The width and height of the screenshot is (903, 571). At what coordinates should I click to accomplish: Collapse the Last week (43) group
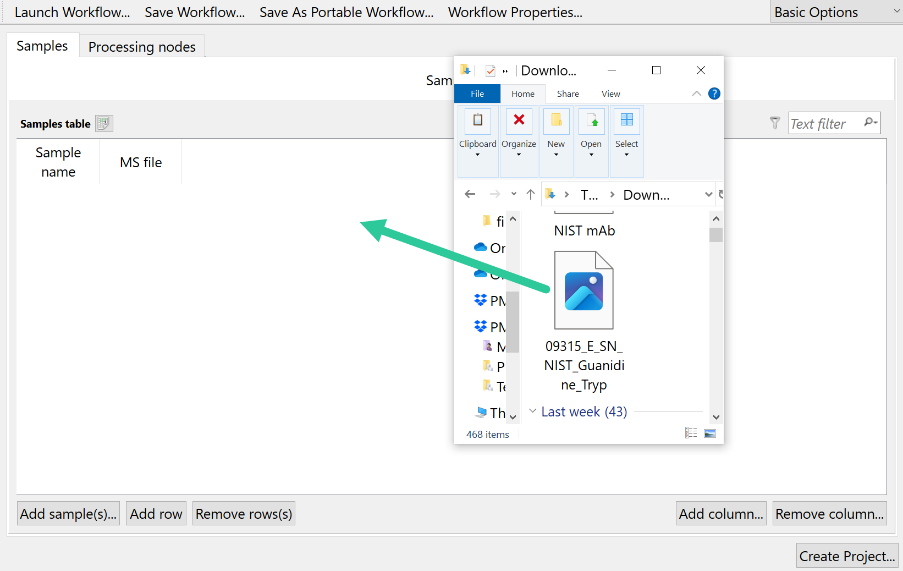tap(533, 411)
